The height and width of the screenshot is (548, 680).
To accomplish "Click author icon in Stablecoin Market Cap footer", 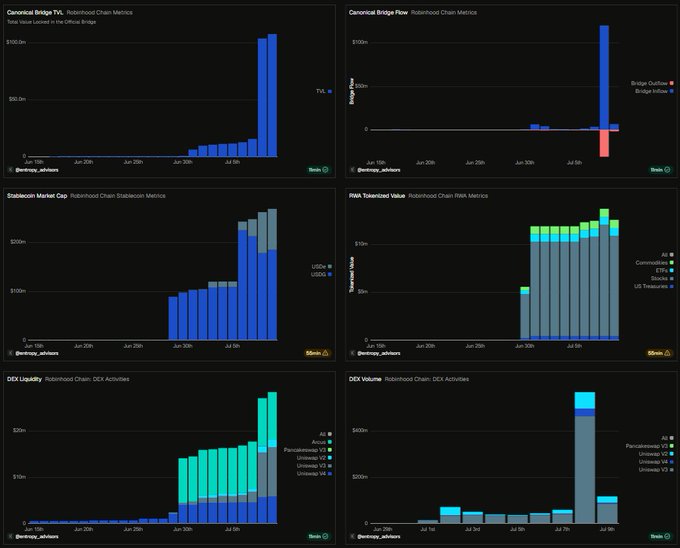I will click(10, 353).
